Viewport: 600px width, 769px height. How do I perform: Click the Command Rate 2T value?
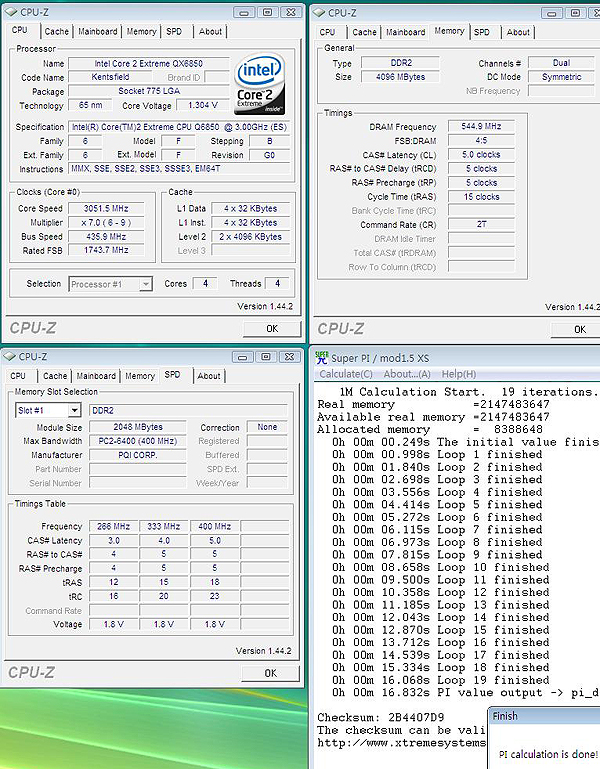click(481, 225)
